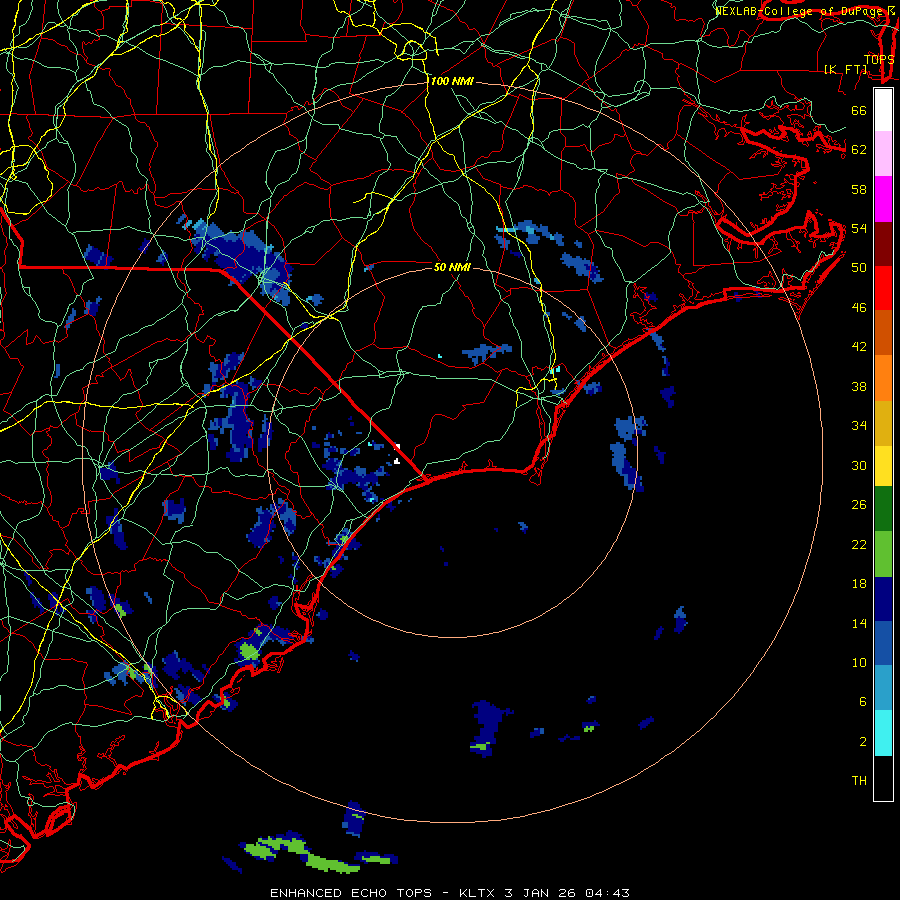Viewport: 900px width, 900px height.
Task: Click the "58" legend value
Action: point(859,189)
